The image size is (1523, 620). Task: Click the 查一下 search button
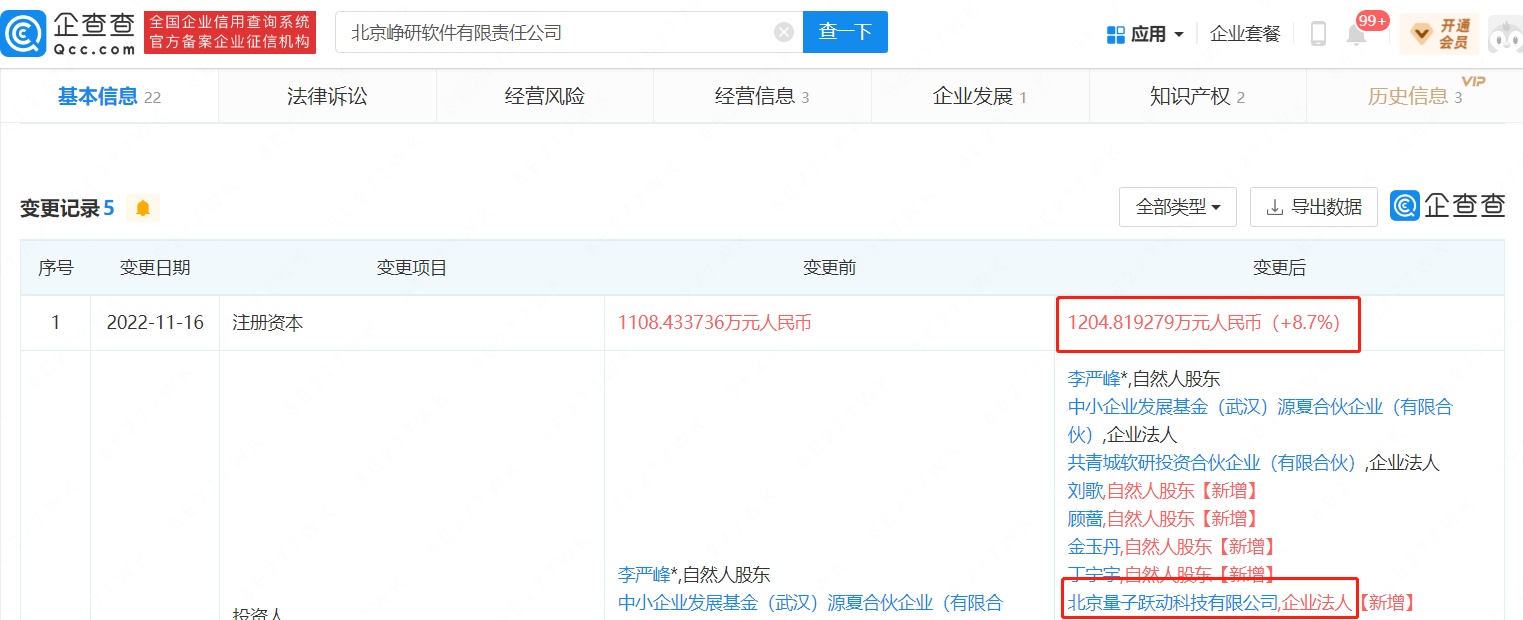tap(845, 33)
